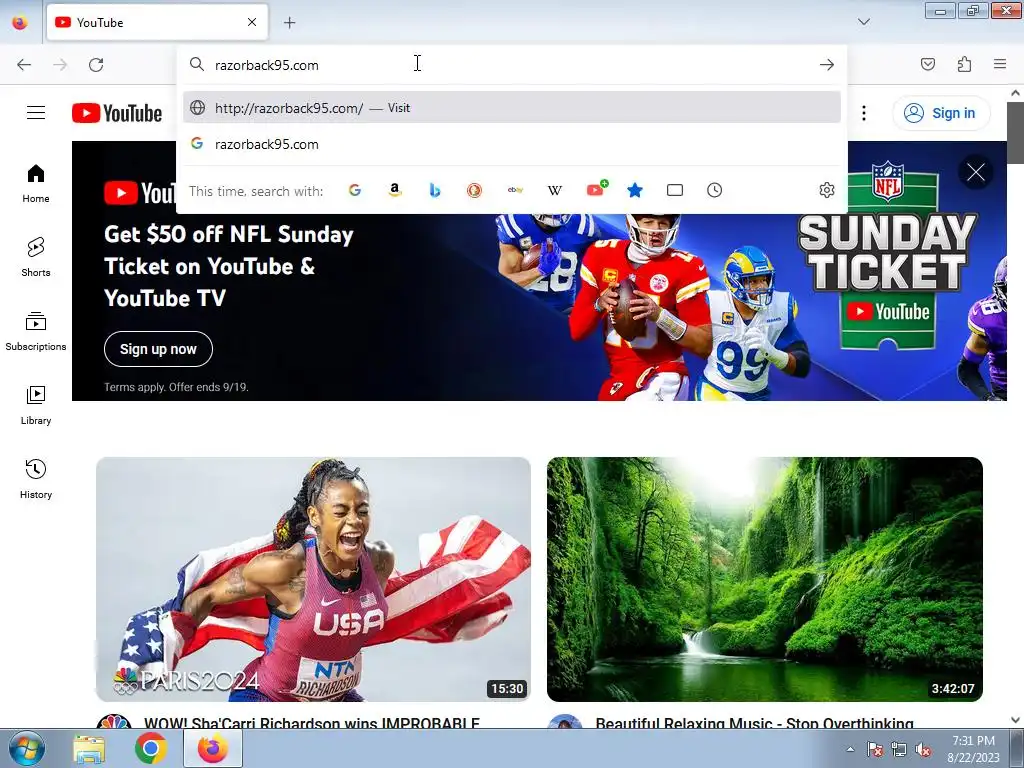Viewport: 1024px width, 768px height.
Task: Search with Wikipedia one-off icon
Action: (555, 190)
